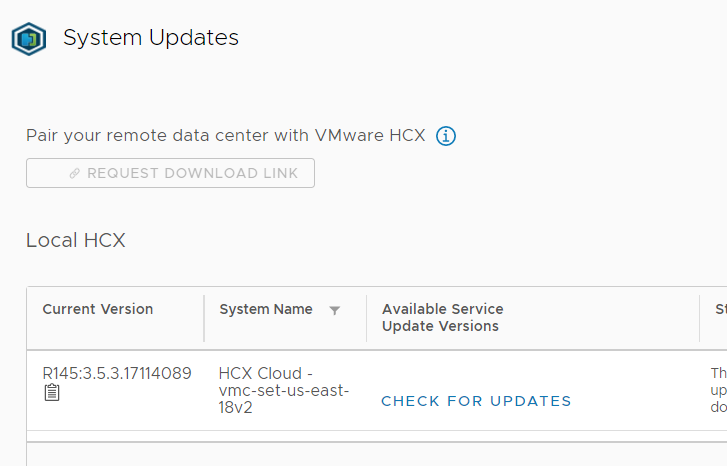This screenshot has width=727, height=466.
Task: Click the truncated status text in first row
Action: pyautogui.click(x=718, y=391)
